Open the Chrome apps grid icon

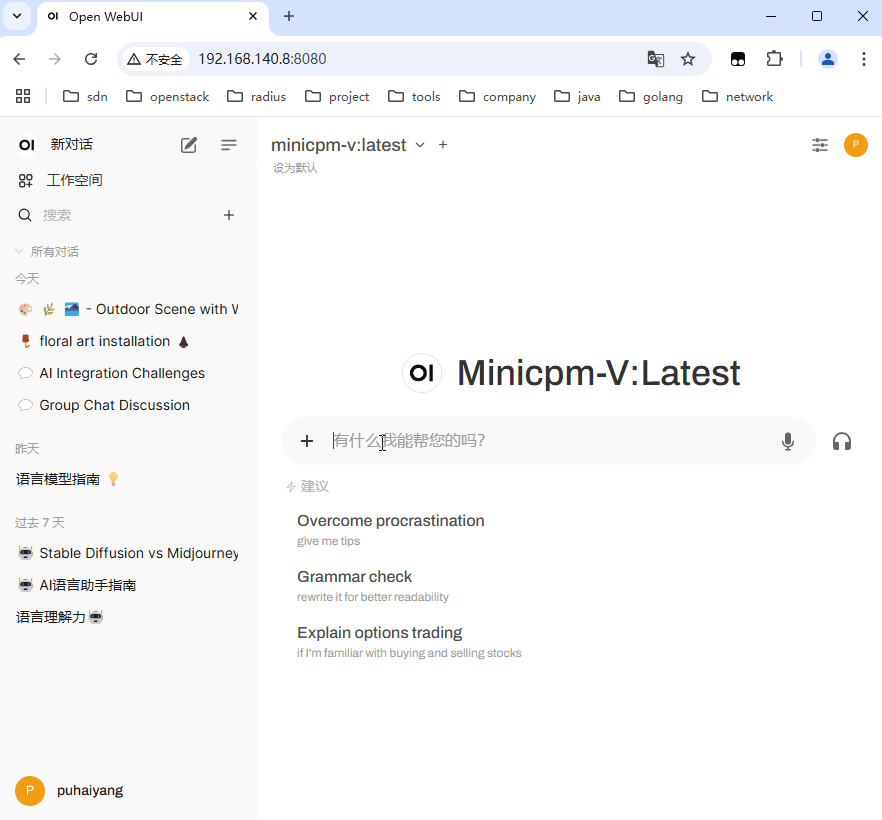click(23, 97)
